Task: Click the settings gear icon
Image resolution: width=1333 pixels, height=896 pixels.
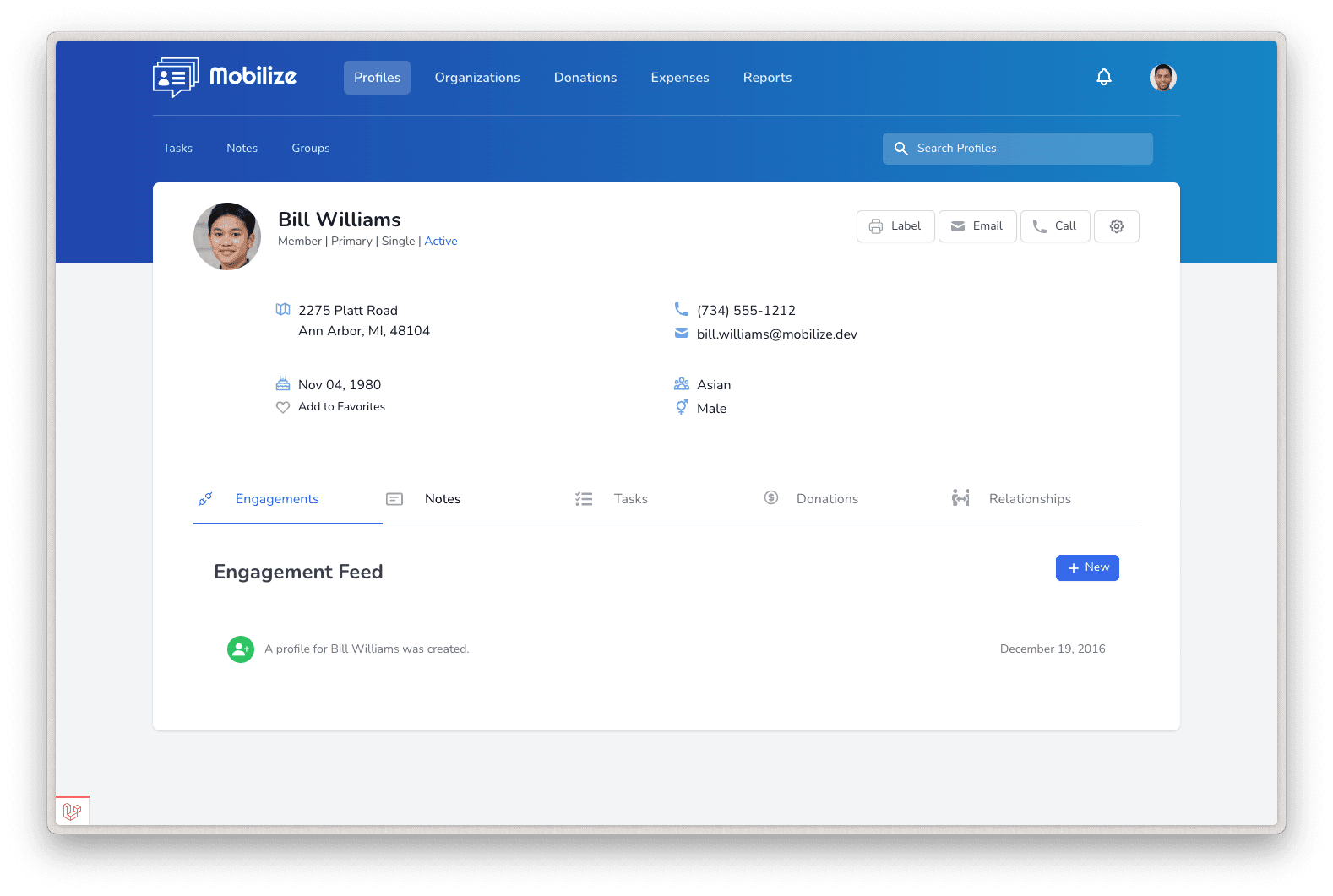Action: coord(1117,226)
